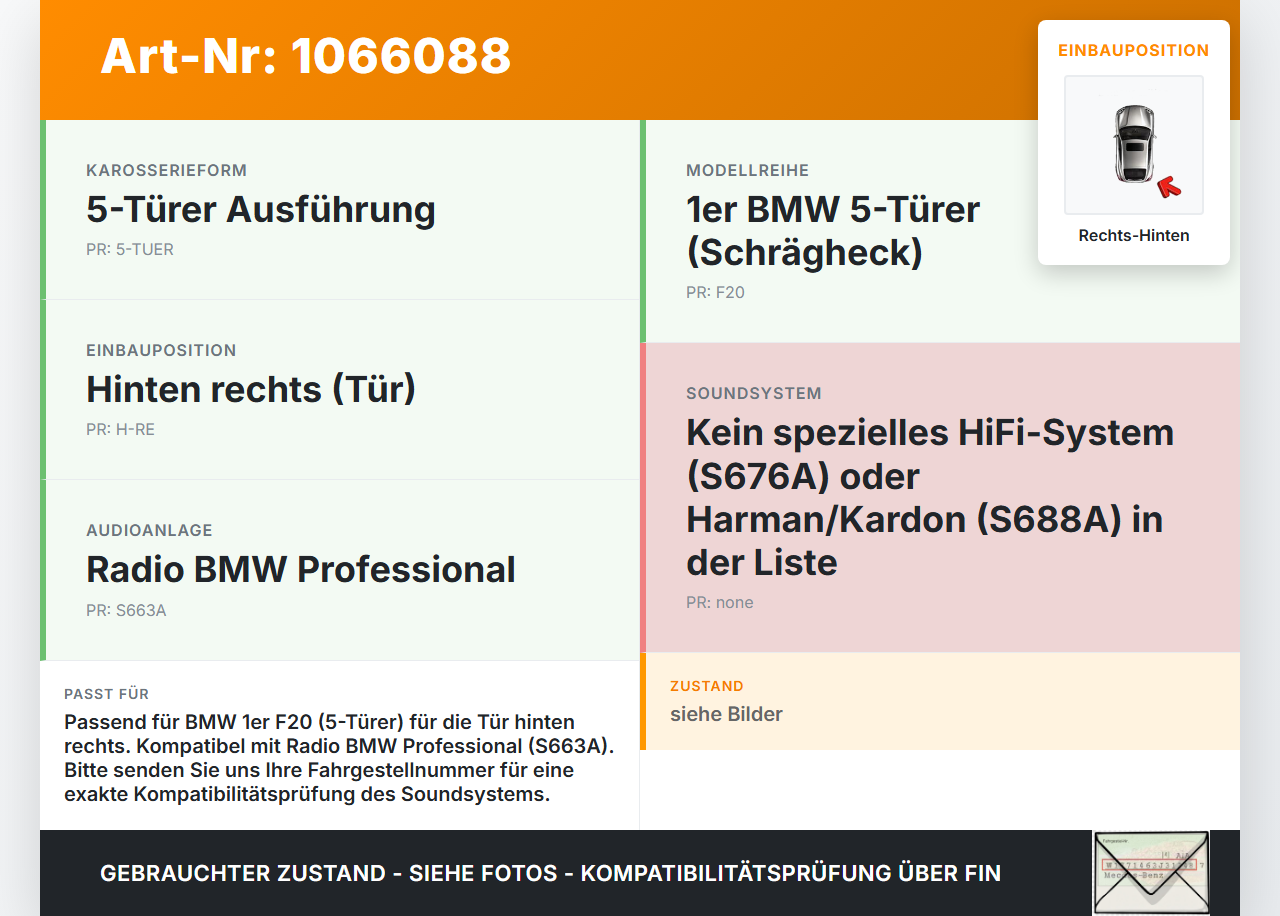This screenshot has height=916, width=1280.
Task: Click the 'KAROSSERIEFORM' label
Action: click(x=166, y=171)
